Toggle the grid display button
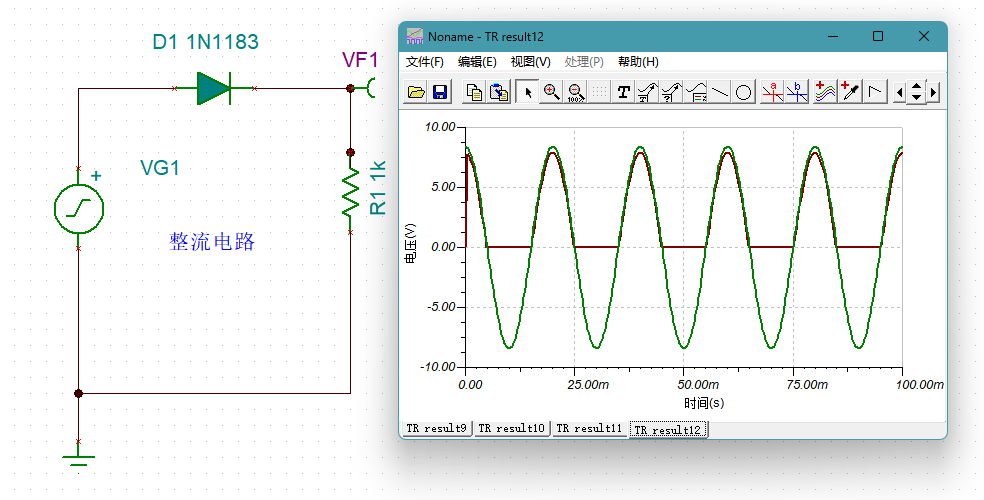The image size is (984, 500). tap(599, 92)
